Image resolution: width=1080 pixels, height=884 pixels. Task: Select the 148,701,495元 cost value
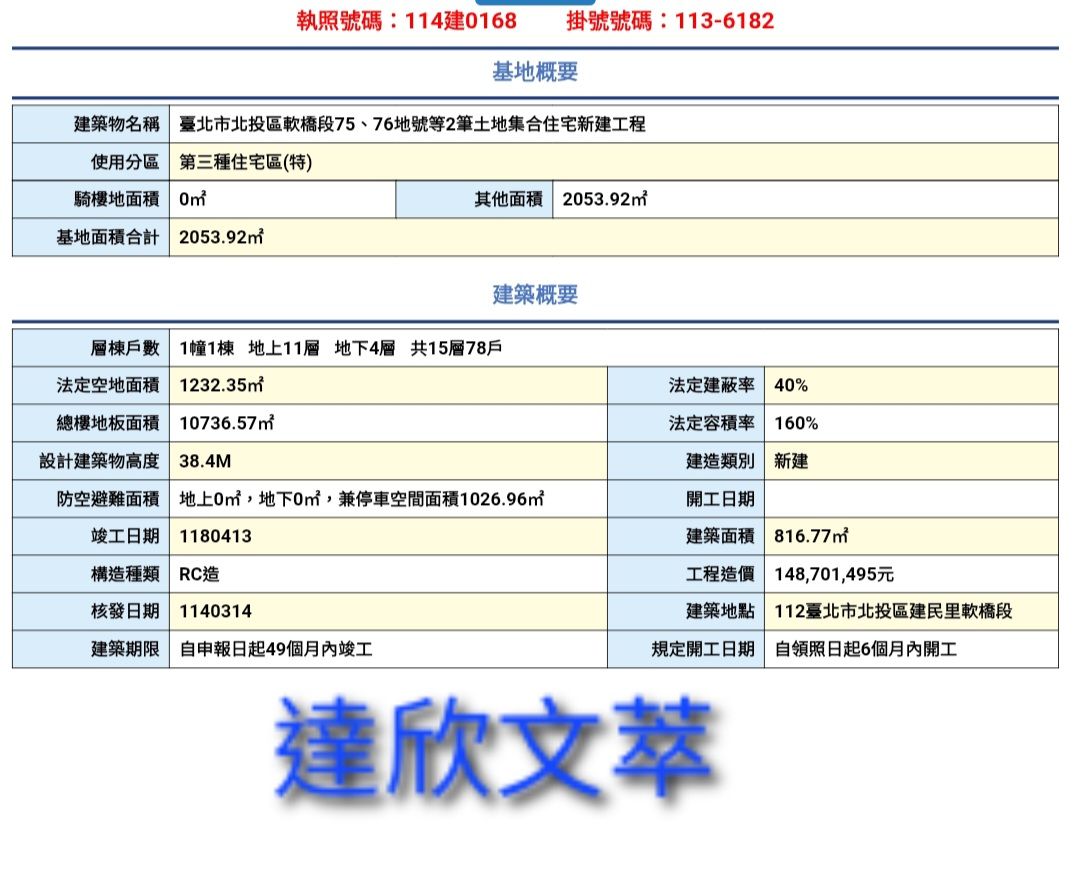pos(834,574)
